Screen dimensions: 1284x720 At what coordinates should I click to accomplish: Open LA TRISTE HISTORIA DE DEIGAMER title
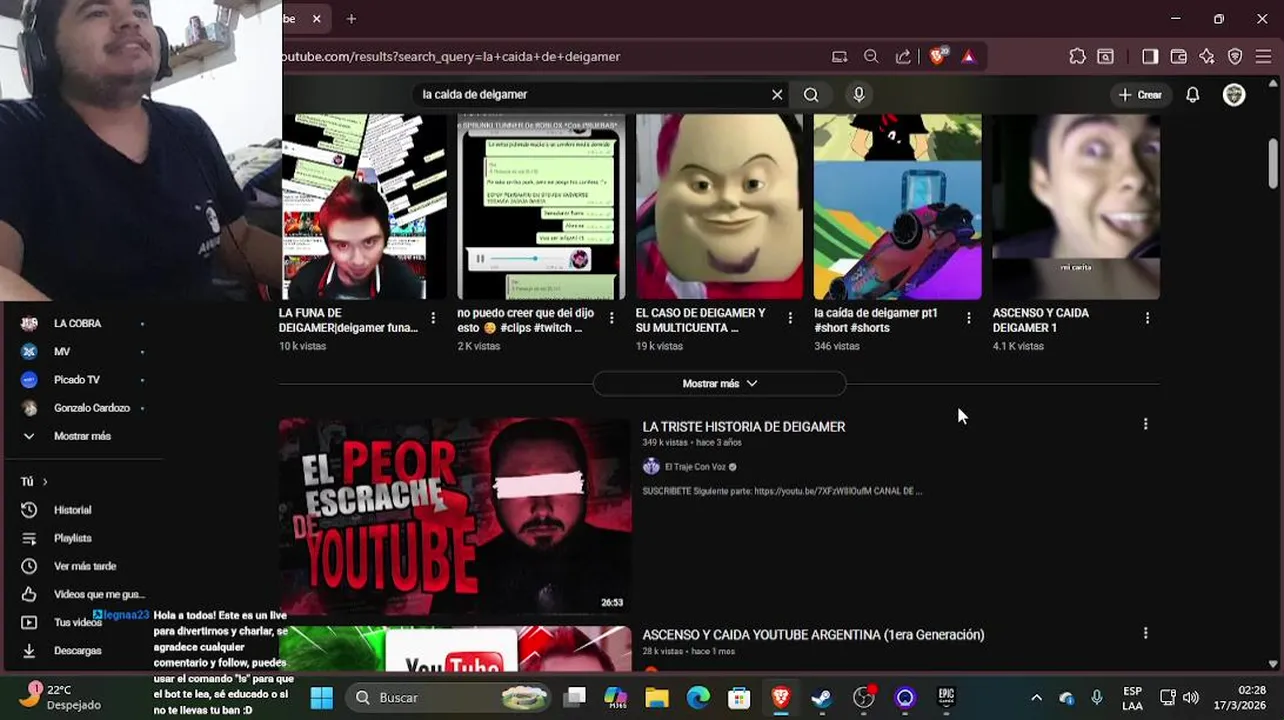pos(744,427)
